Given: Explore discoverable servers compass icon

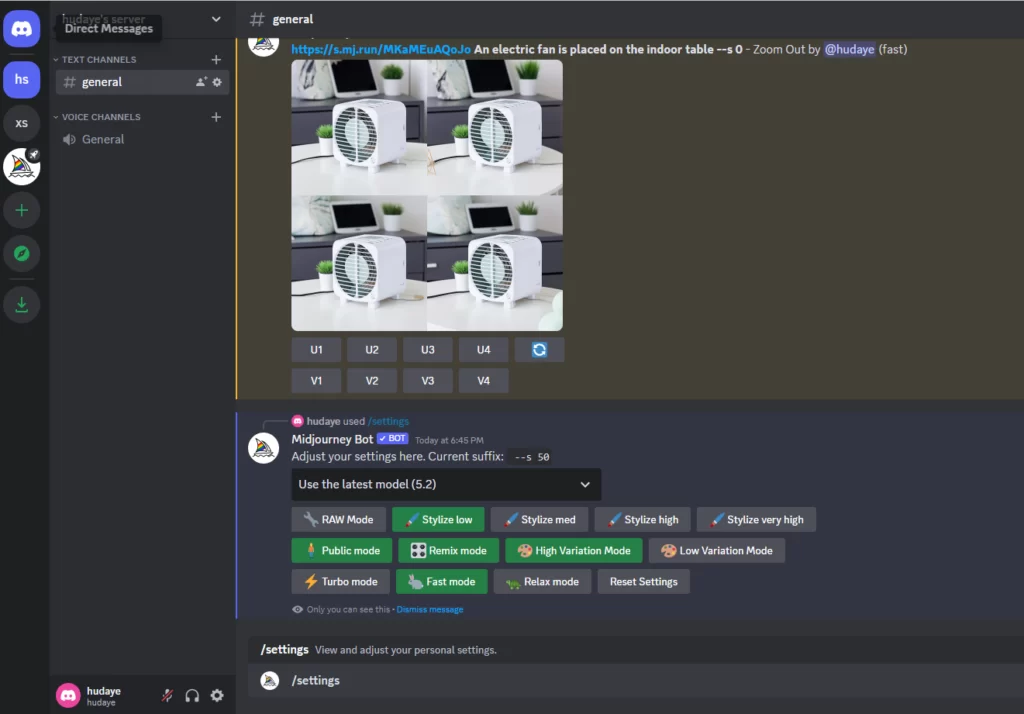Looking at the screenshot, I should pyautogui.click(x=22, y=253).
